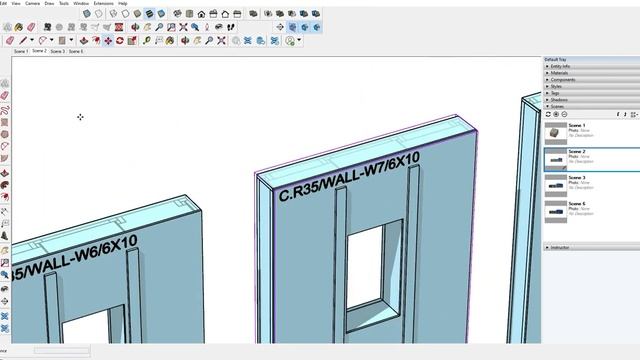Expand the Materials tray panel

[x=591, y=73]
